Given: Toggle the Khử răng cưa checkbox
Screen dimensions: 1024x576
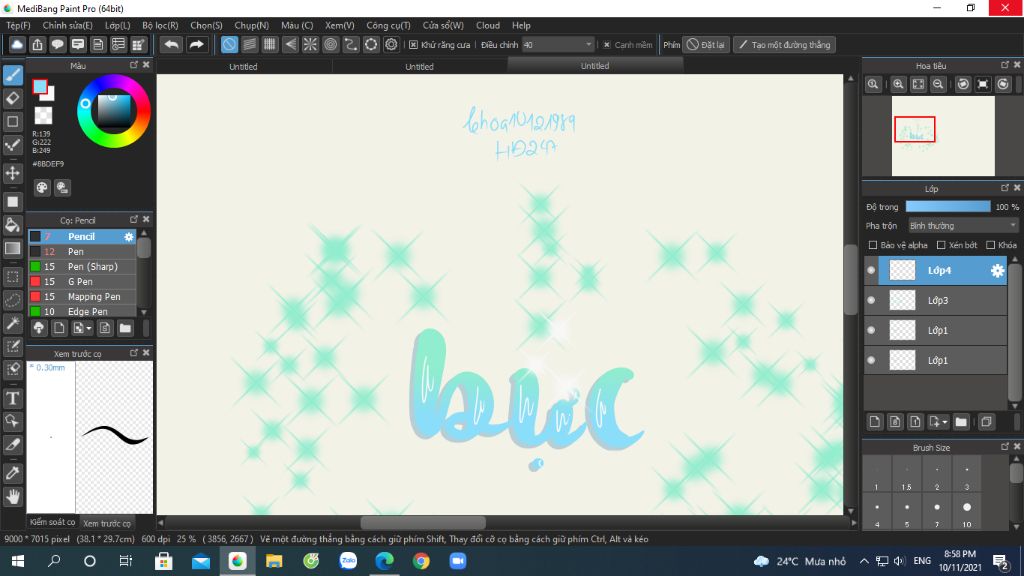Looking at the screenshot, I should point(413,44).
